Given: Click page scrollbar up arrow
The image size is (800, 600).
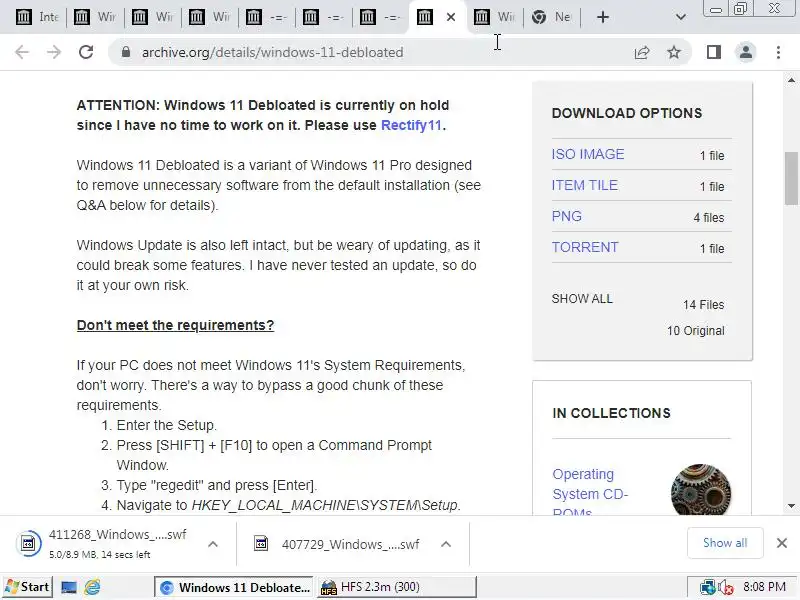Looking at the screenshot, I should 791,80.
